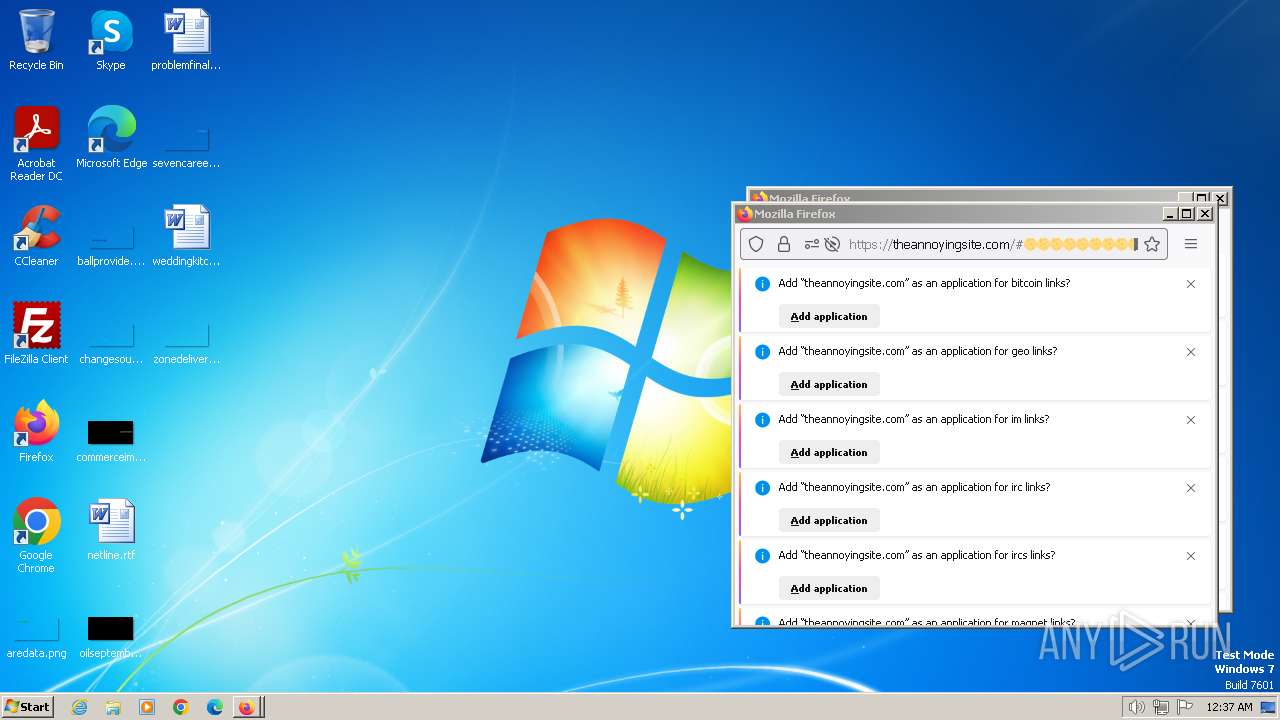Click the padlock site security icon
Image resolution: width=1280 pixels, height=720 pixels.
pos(784,244)
